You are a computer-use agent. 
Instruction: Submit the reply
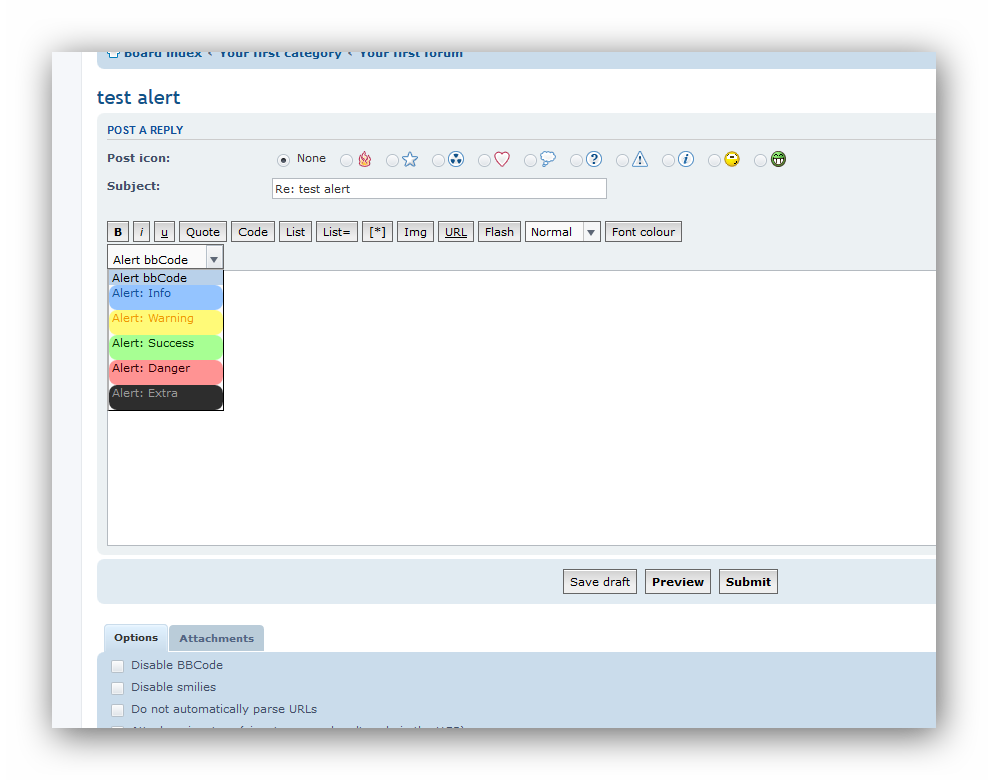(x=748, y=582)
